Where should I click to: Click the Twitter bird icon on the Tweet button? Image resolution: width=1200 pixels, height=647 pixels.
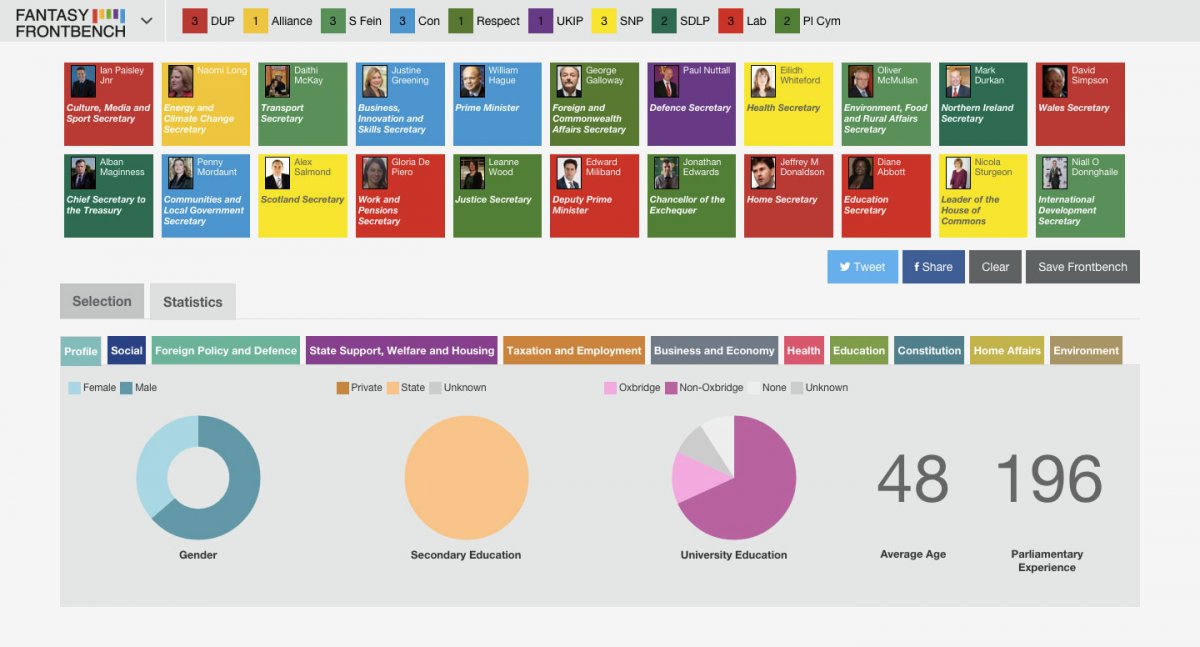tap(843, 267)
